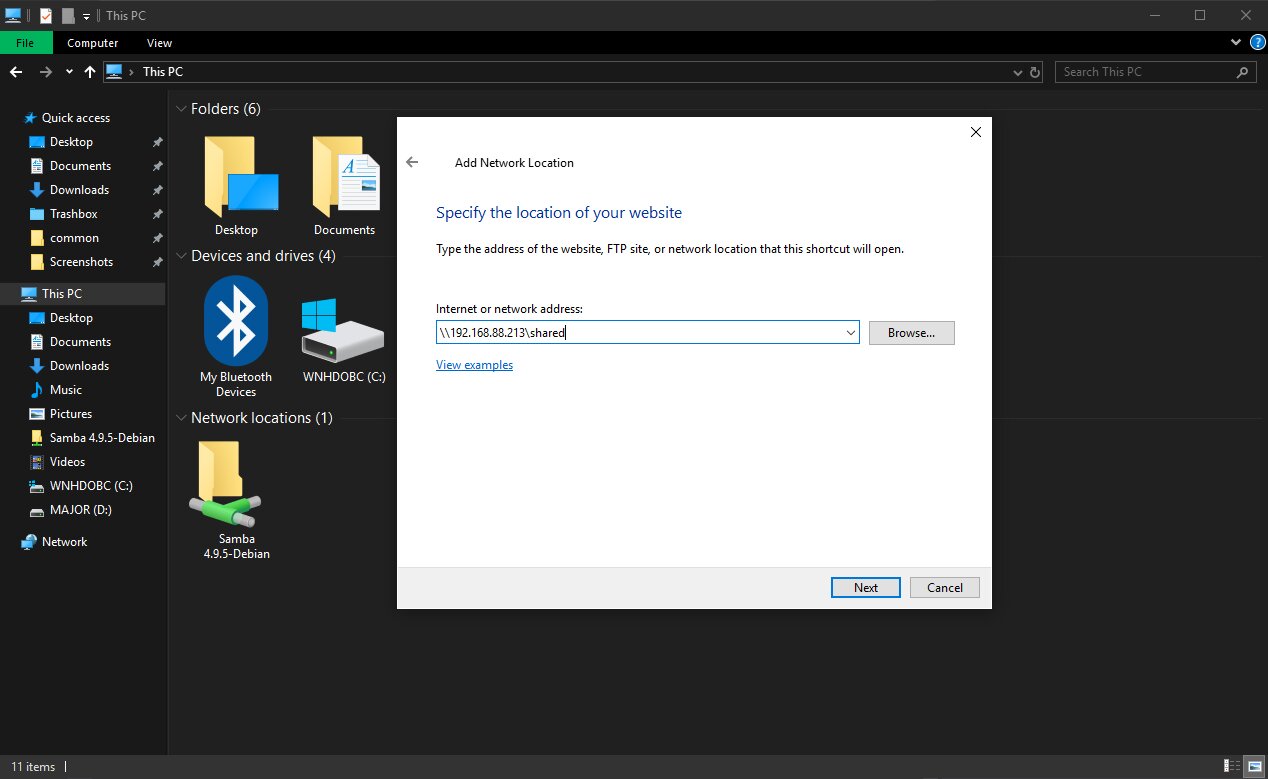This screenshot has height=779, width=1268.
Task: Open Pictures in navigation pane
Action: (x=71, y=414)
